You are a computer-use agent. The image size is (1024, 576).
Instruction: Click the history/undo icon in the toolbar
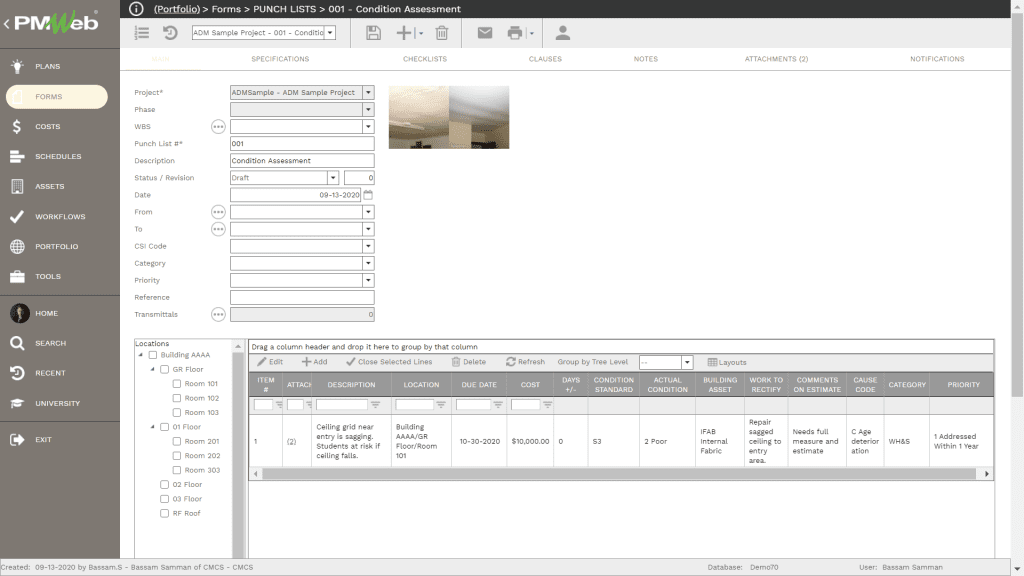click(170, 32)
